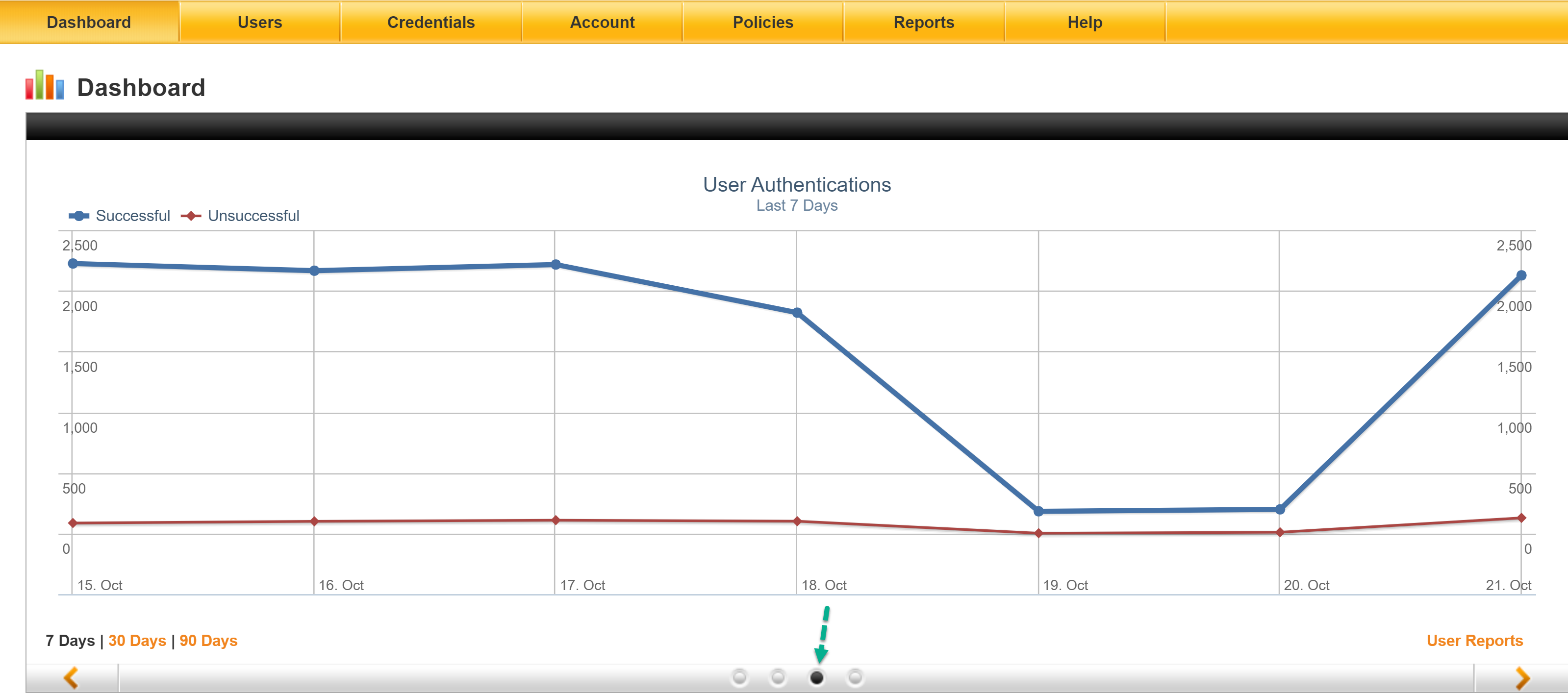Image resolution: width=1568 pixels, height=695 pixels.
Task: Open the Policies tab
Action: coord(763,23)
